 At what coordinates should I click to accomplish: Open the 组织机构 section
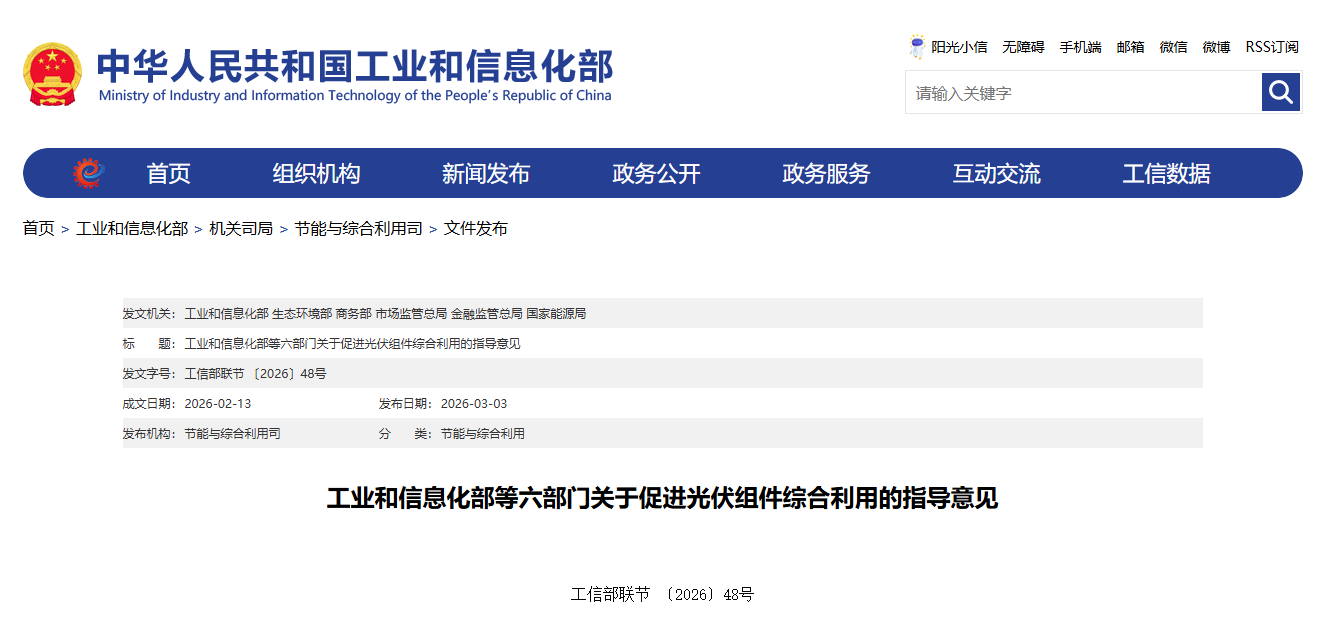click(x=318, y=172)
